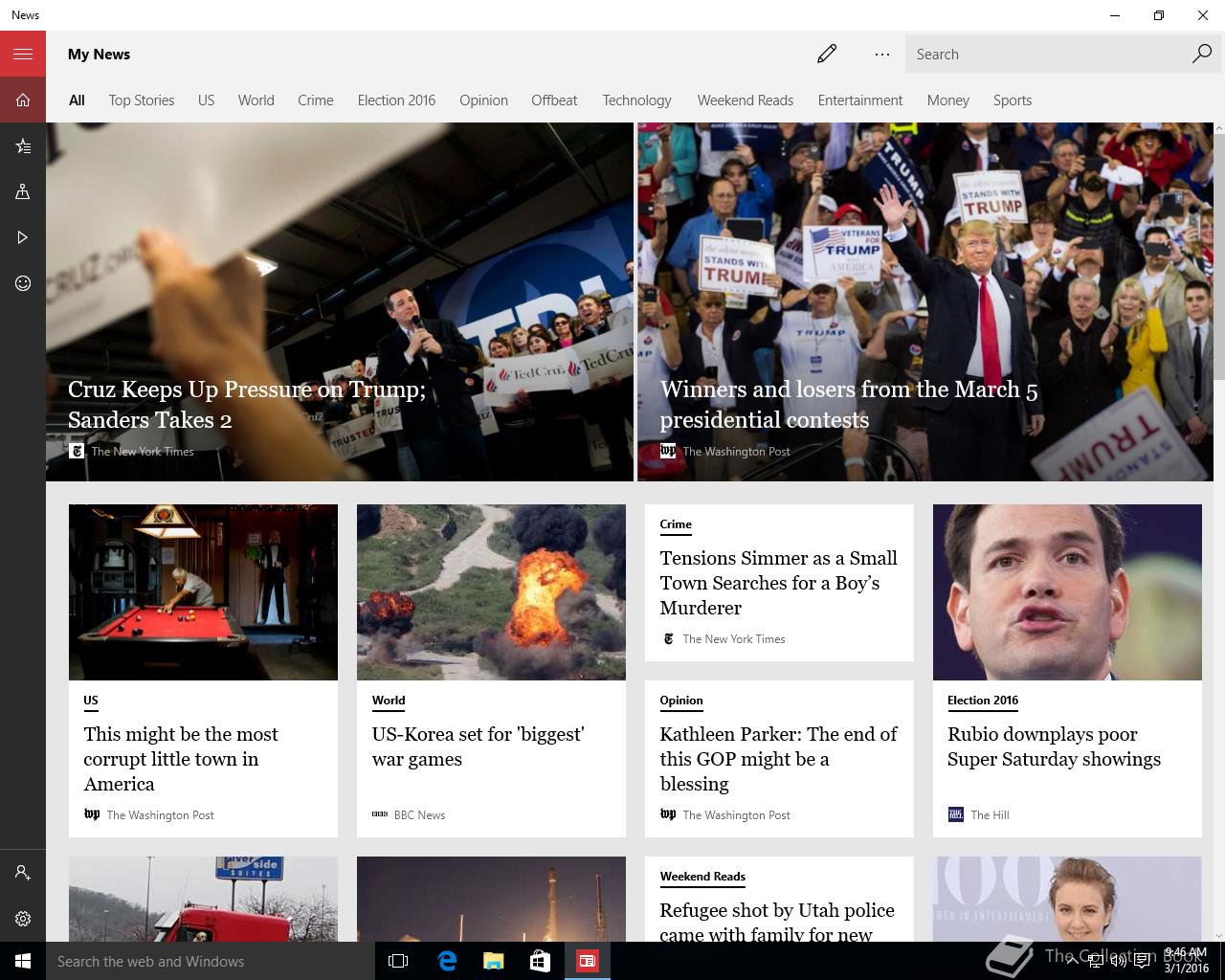This screenshot has width=1225, height=980.
Task: Click the Rubio close-up photo thumbnail
Action: click(1067, 592)
